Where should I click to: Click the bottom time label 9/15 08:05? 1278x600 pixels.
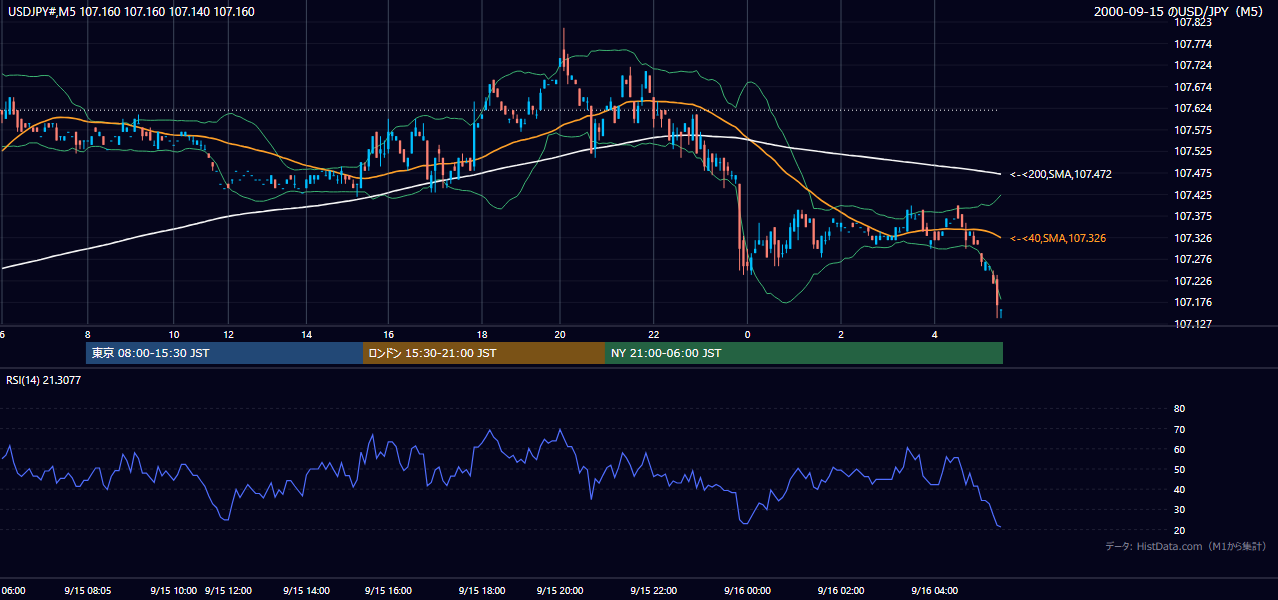88,591
